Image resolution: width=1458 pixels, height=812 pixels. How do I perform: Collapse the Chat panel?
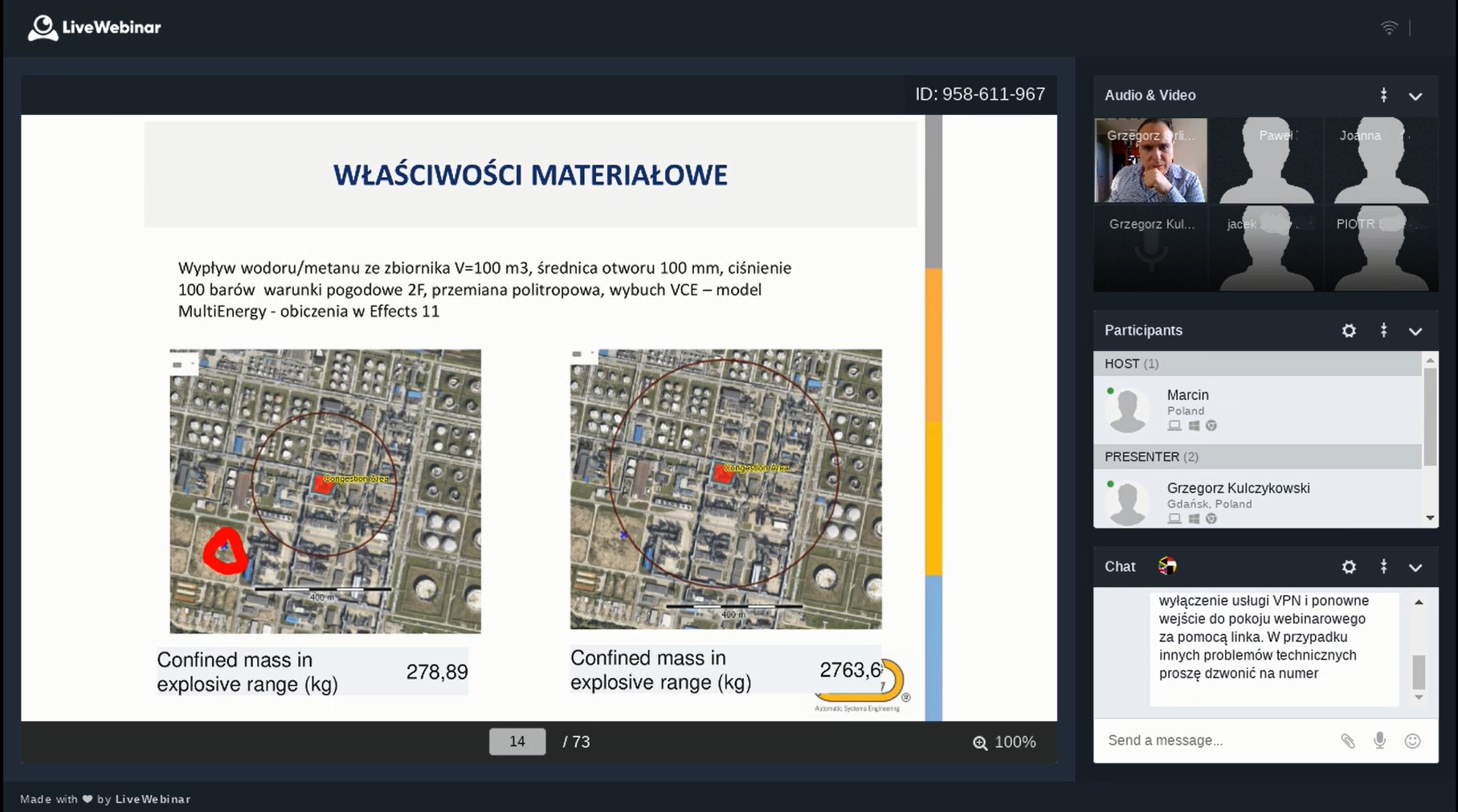[x=1415, y=568]
